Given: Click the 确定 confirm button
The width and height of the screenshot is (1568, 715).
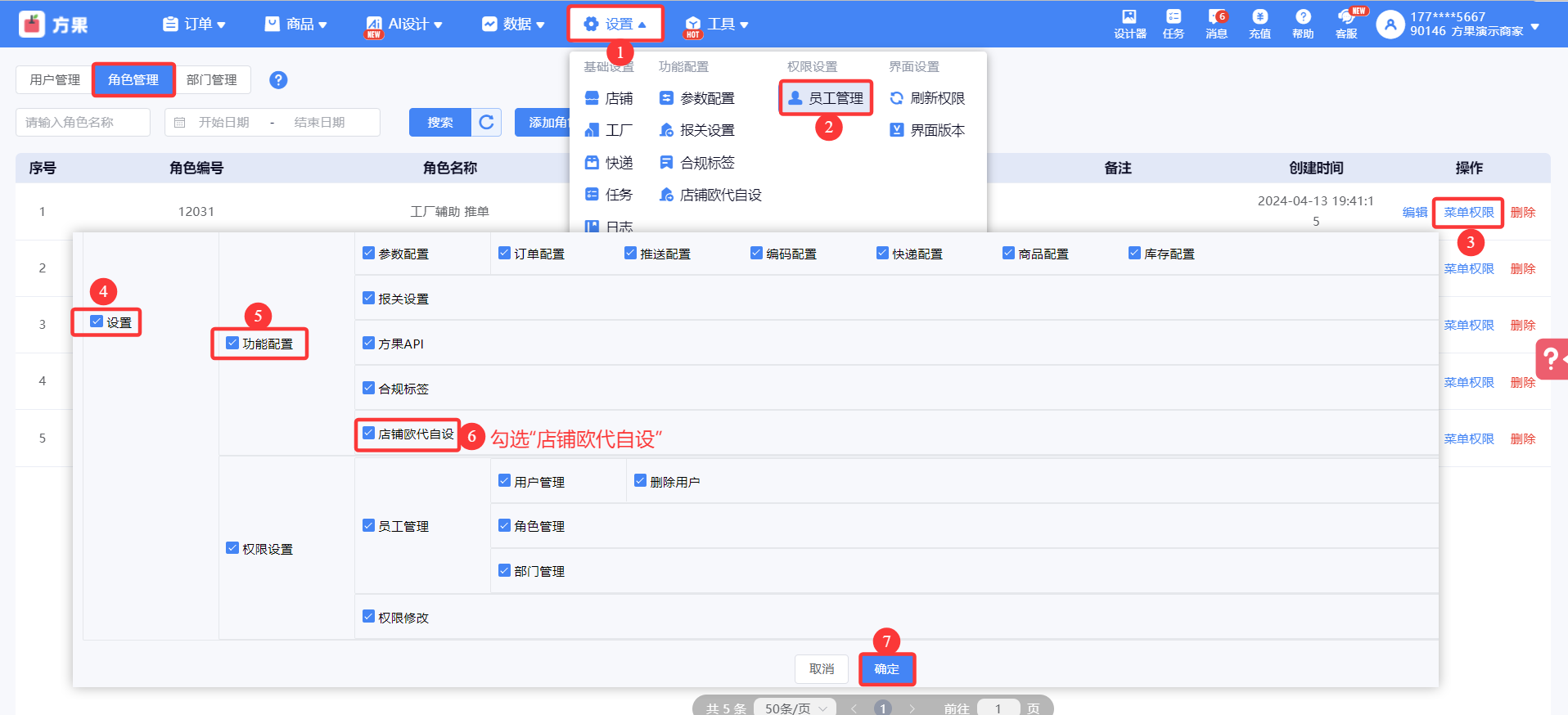Looking at the screenshot, I should point(886,669).
